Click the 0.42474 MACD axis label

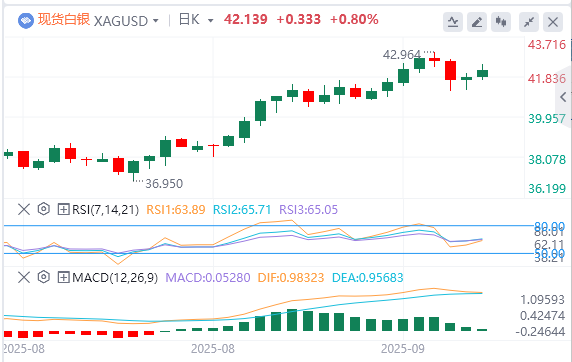[x=542, y=316]
